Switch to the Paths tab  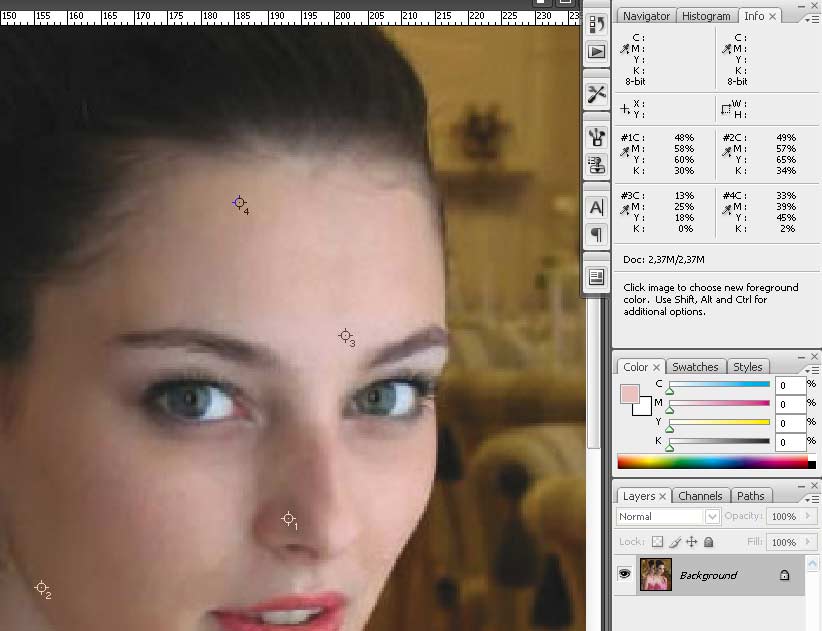750,496
